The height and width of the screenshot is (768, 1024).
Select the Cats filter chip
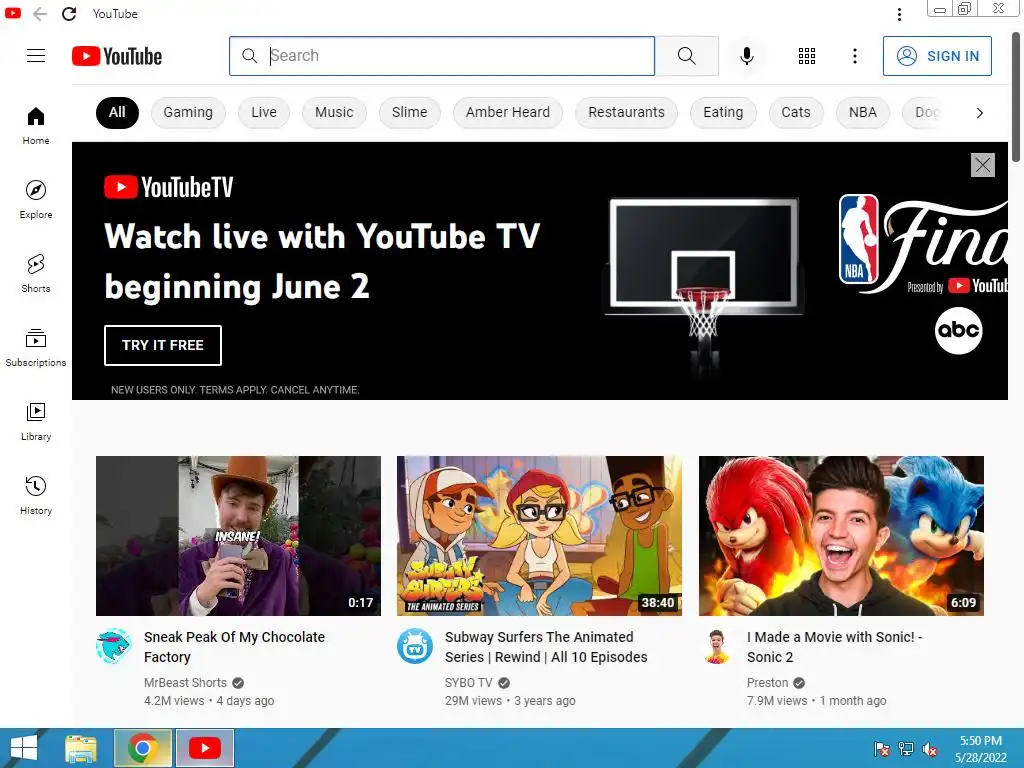tap(795, 112)
